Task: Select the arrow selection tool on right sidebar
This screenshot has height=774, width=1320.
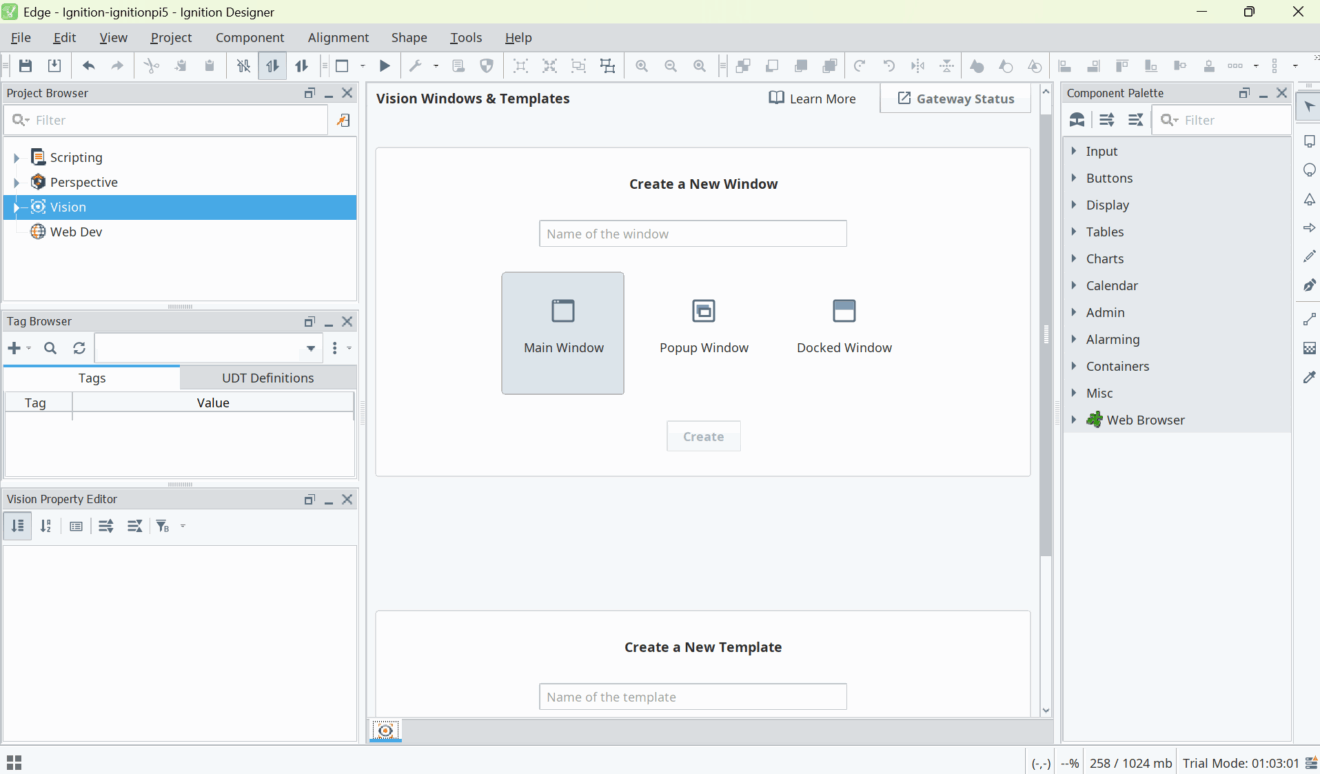Action: pos(1309,107)
